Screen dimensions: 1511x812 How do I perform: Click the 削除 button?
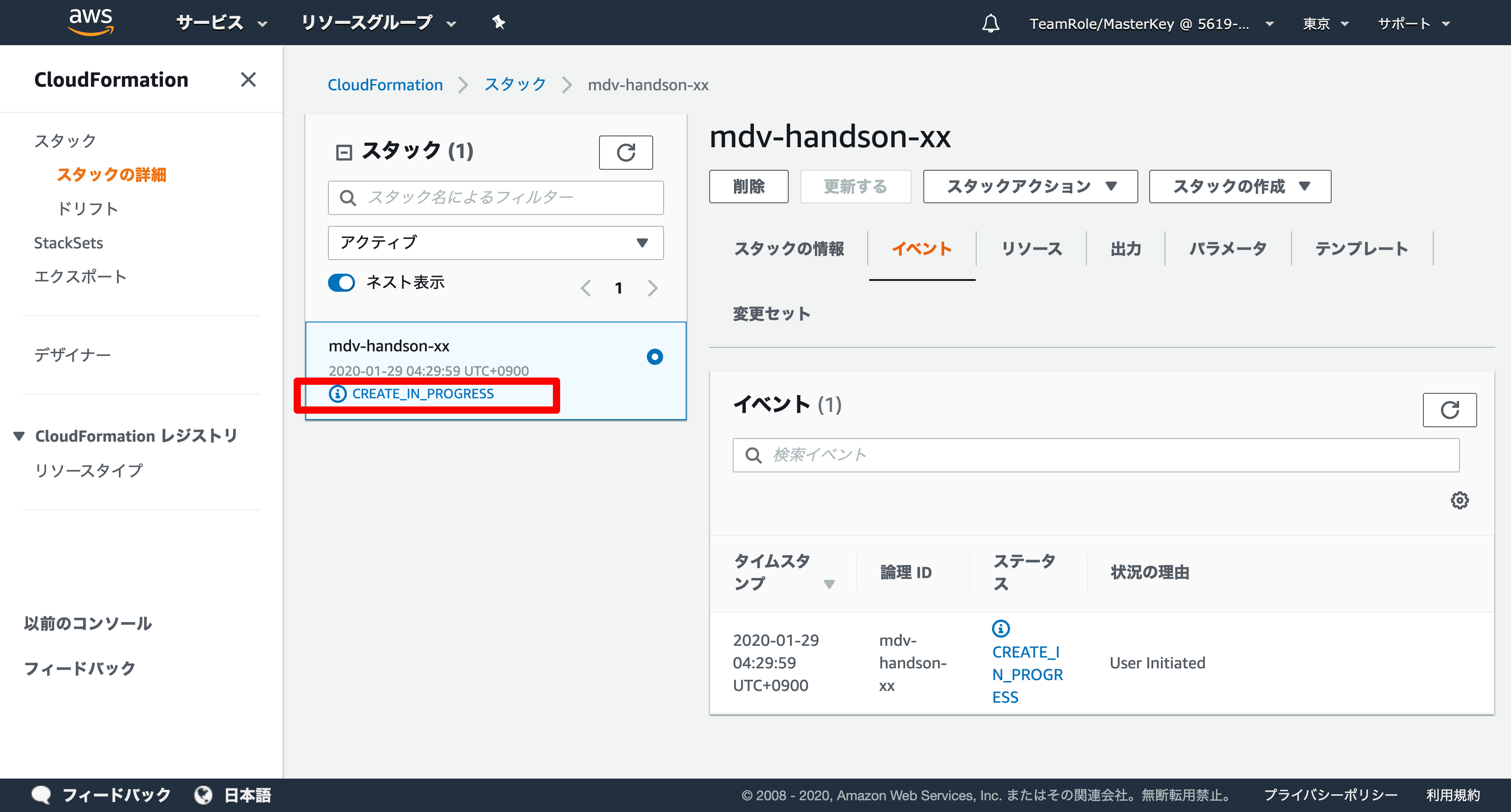pyautogui.click(x=748, y=187)
